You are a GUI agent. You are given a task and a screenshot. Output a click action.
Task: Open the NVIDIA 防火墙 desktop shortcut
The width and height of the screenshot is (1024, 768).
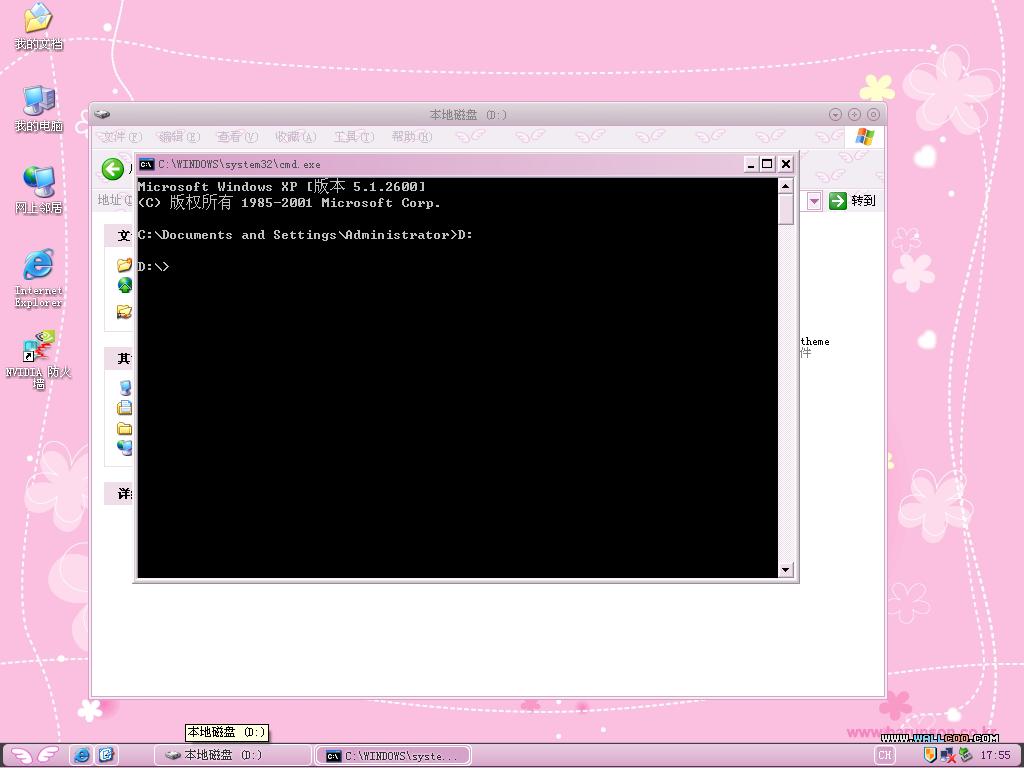pyautogui.click(x=39, y=359)
